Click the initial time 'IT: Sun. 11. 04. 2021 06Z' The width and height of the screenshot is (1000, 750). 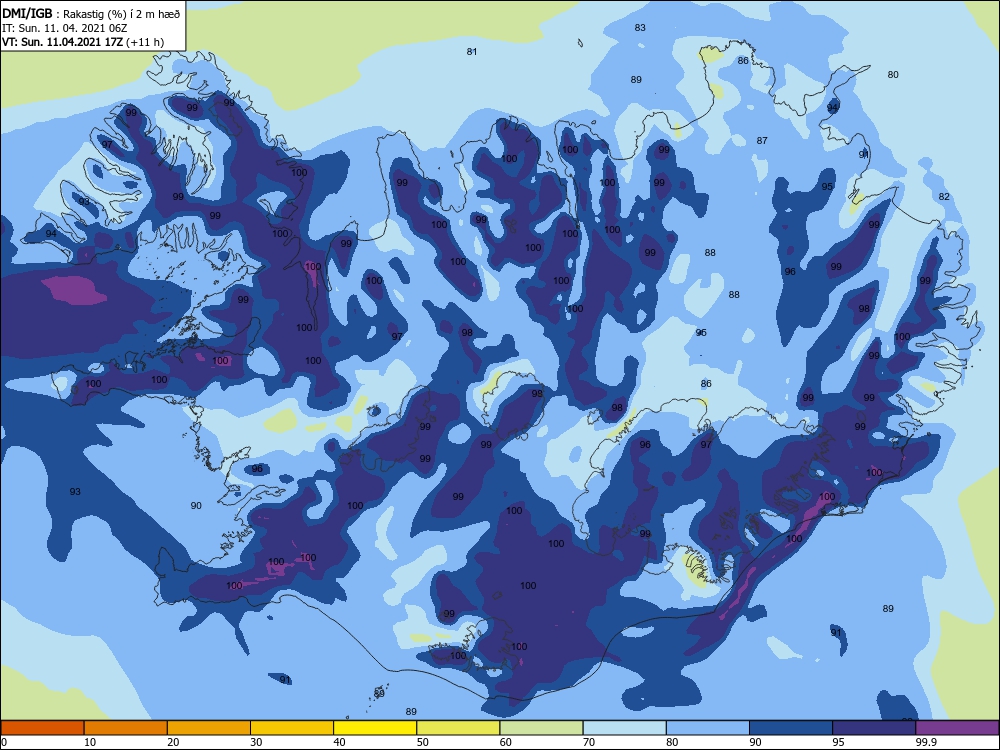coord(64,28)
